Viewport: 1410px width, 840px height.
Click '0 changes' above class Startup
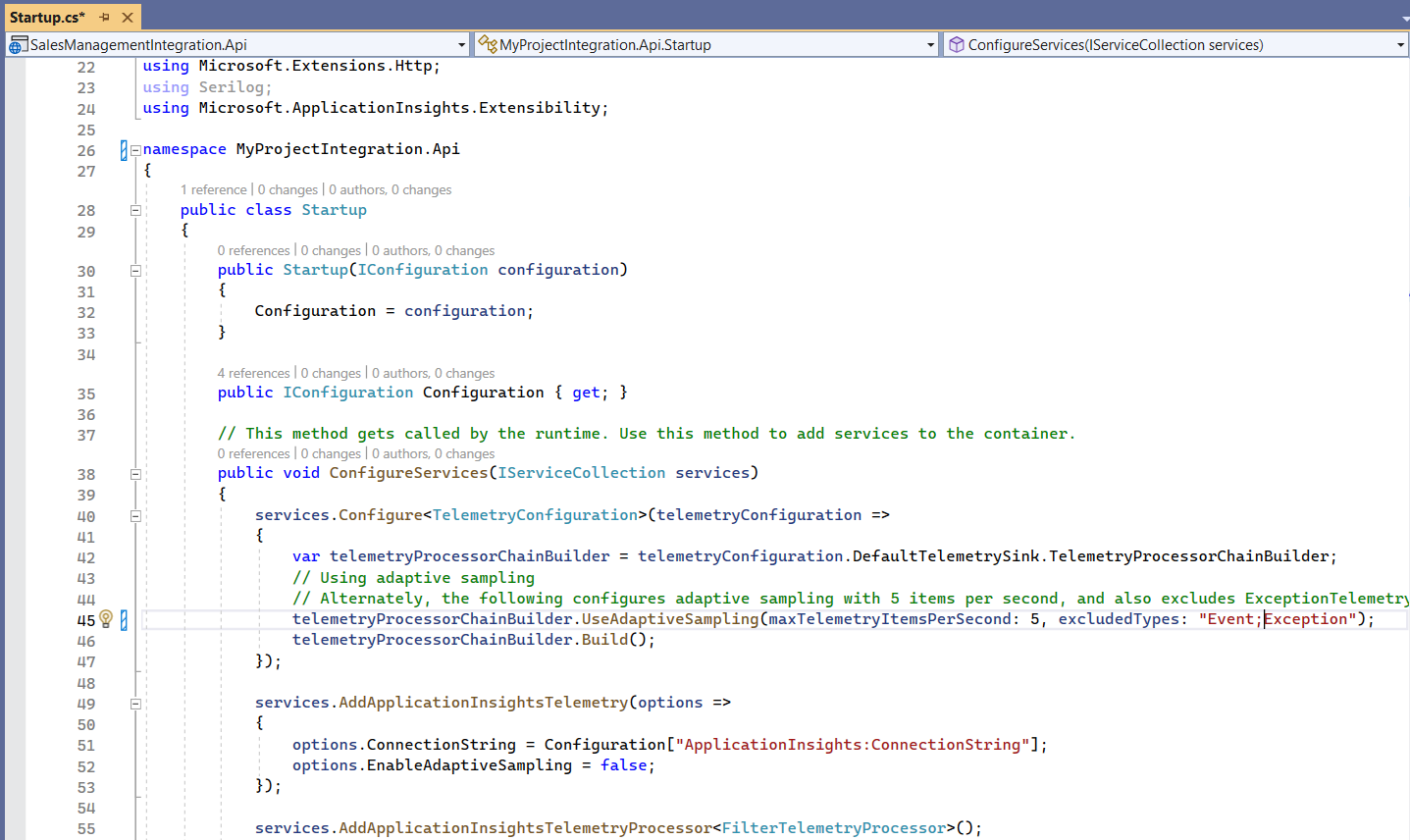pos(287,189)
